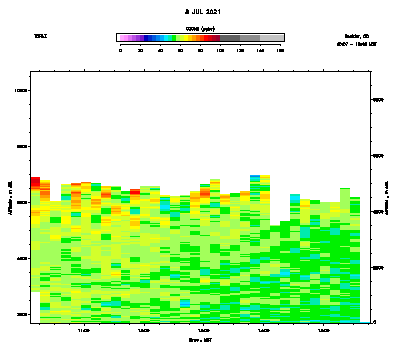Select the green segment of the ozone colorbar
Screen dimensions: 400x360
[174, 38]
